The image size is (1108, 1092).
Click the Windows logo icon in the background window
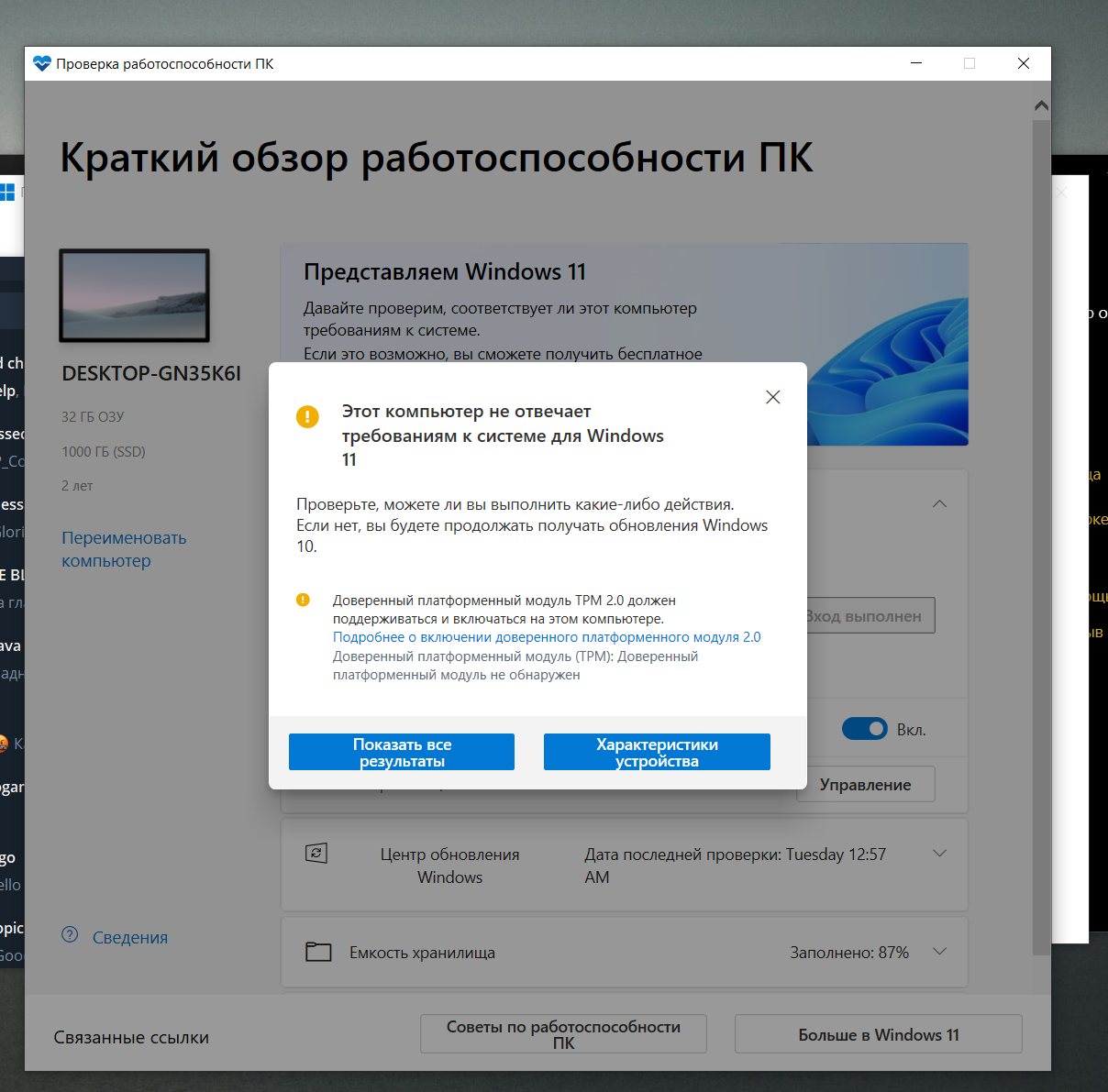click(6, 192)
